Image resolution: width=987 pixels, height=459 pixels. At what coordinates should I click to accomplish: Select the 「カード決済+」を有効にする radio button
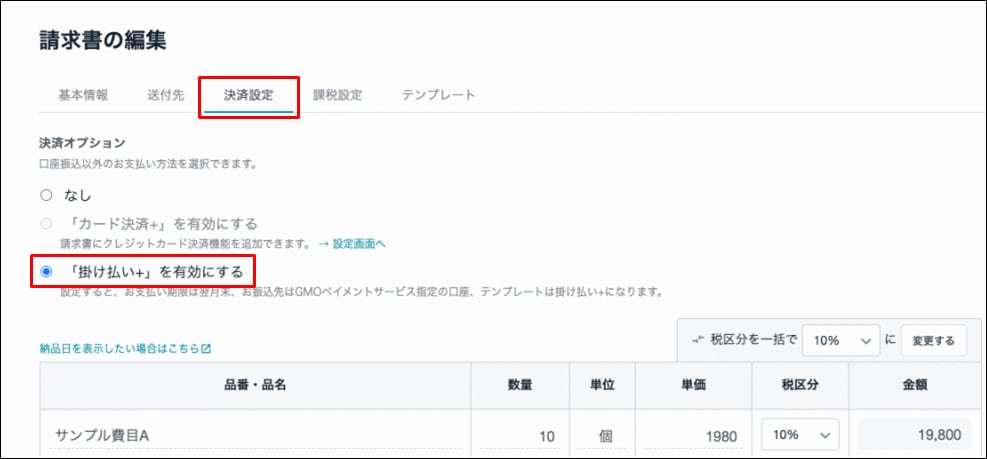tap(46, 224)
